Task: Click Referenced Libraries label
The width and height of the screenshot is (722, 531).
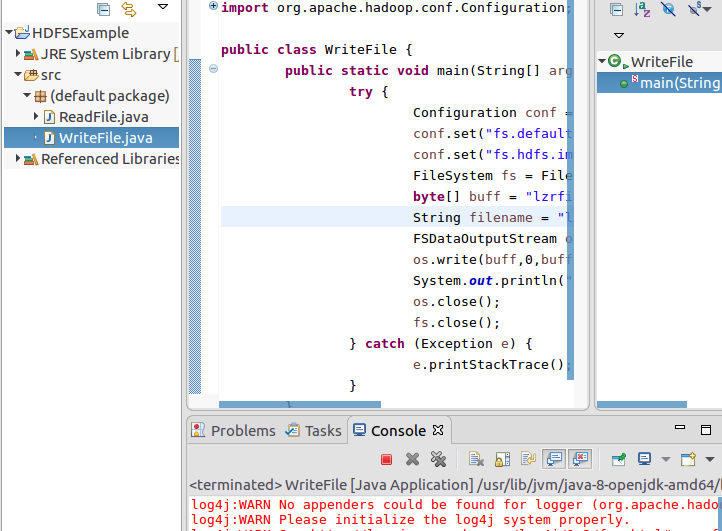Action: click(110, 159)
